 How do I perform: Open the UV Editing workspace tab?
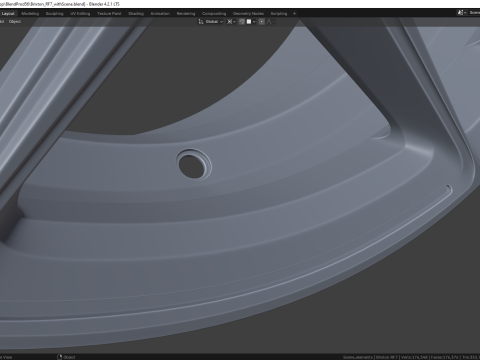tap(80, 14)
